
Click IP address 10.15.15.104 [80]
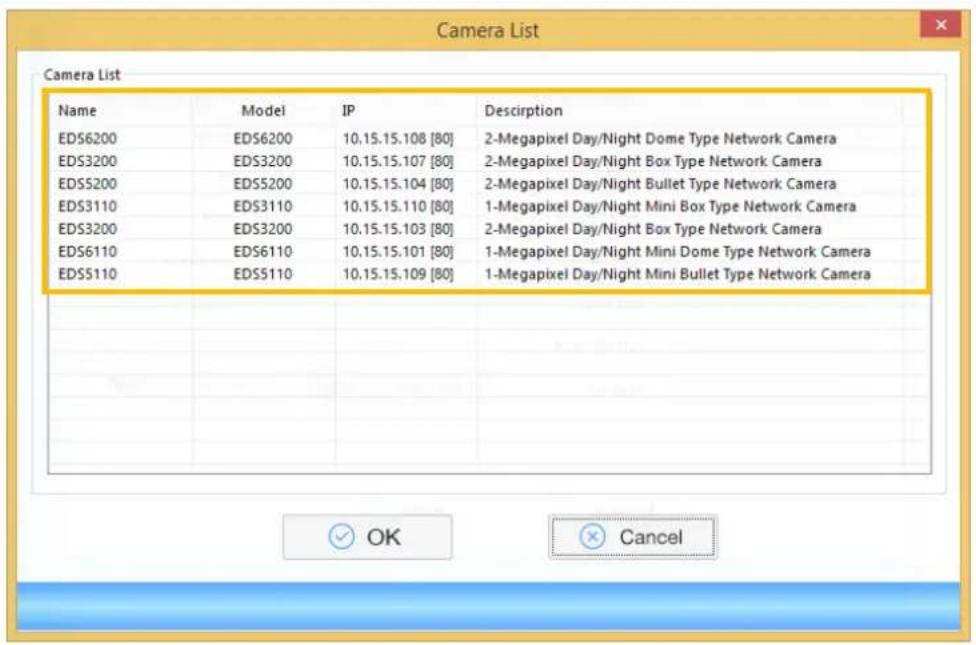[x=398, y=184]
